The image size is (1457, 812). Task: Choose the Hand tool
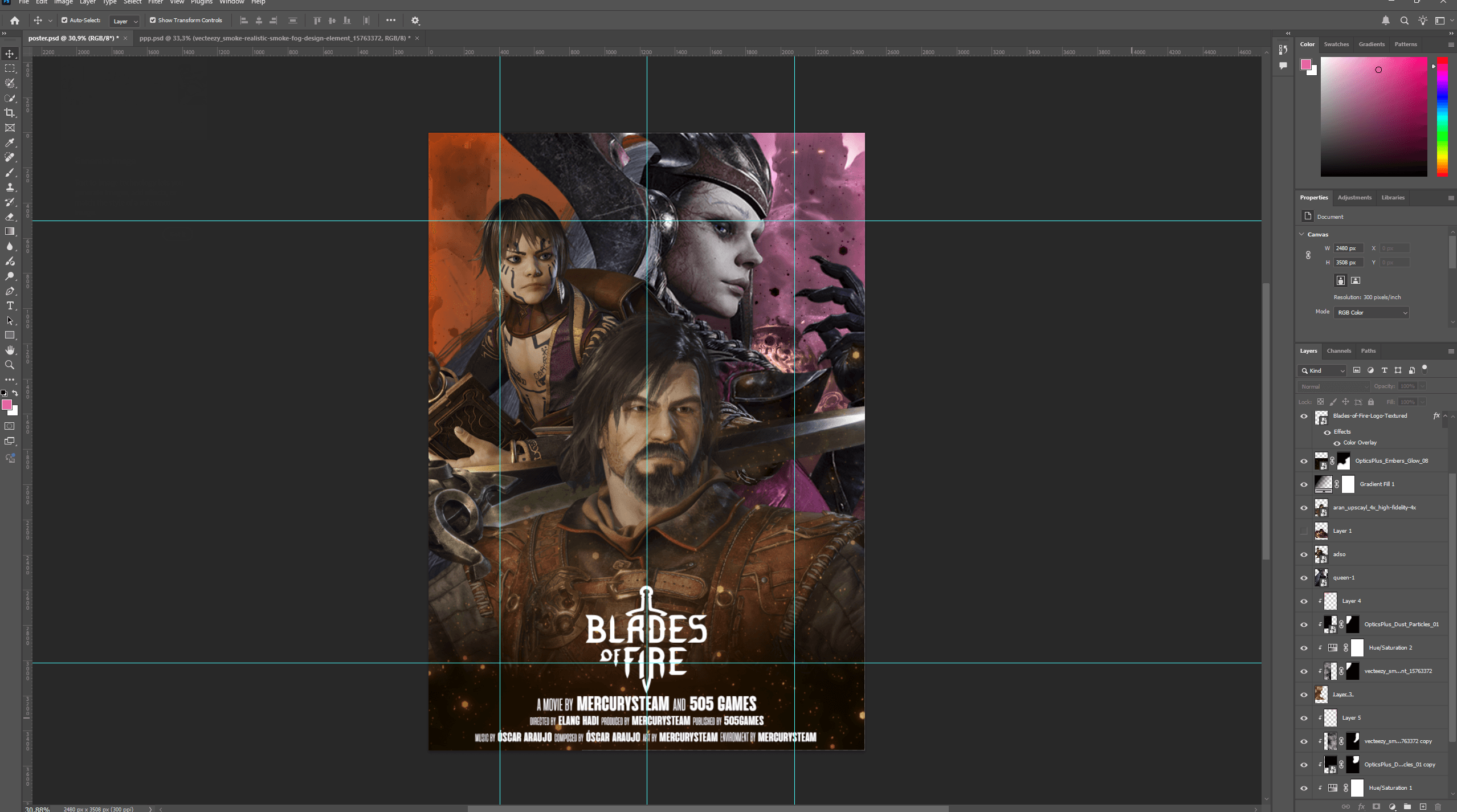coord(10,350)
